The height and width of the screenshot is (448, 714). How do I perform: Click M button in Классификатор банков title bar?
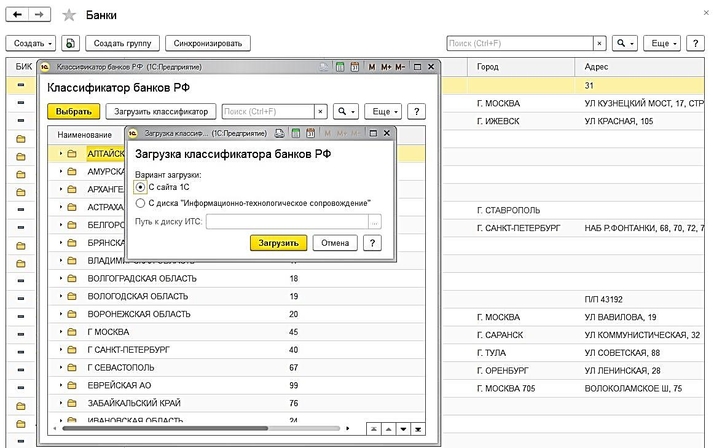[x=372, y=67]
